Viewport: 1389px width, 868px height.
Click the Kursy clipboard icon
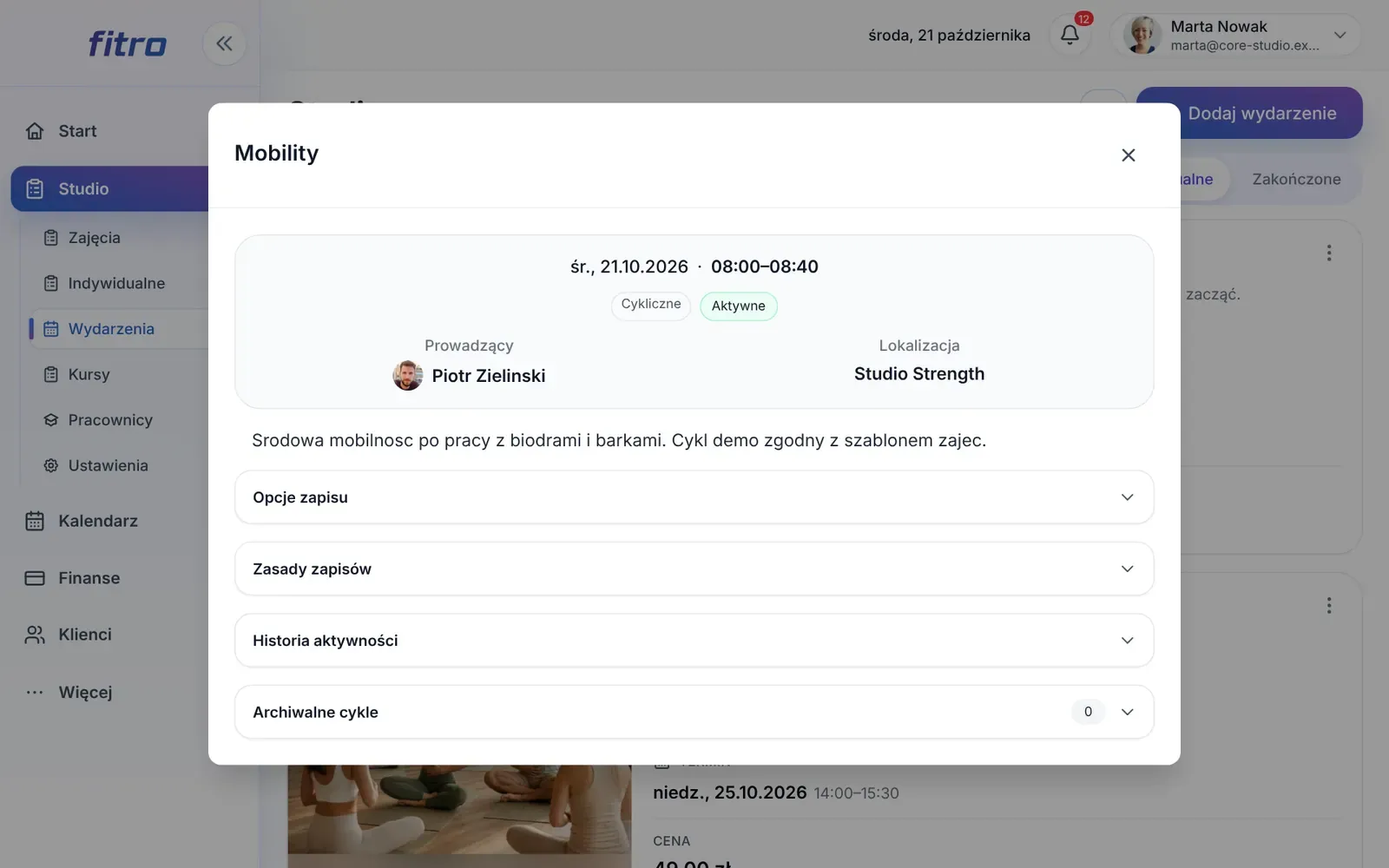point(51,374)
